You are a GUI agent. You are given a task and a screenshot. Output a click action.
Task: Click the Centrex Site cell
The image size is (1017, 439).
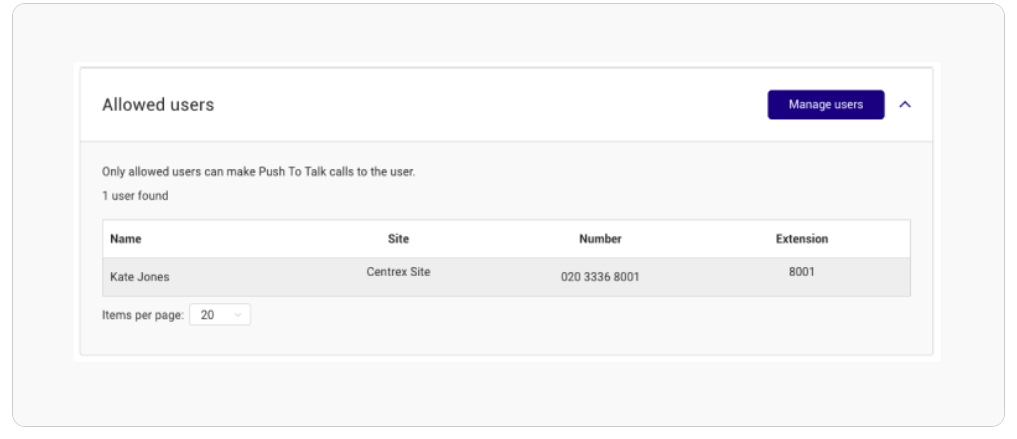(398, 272)
